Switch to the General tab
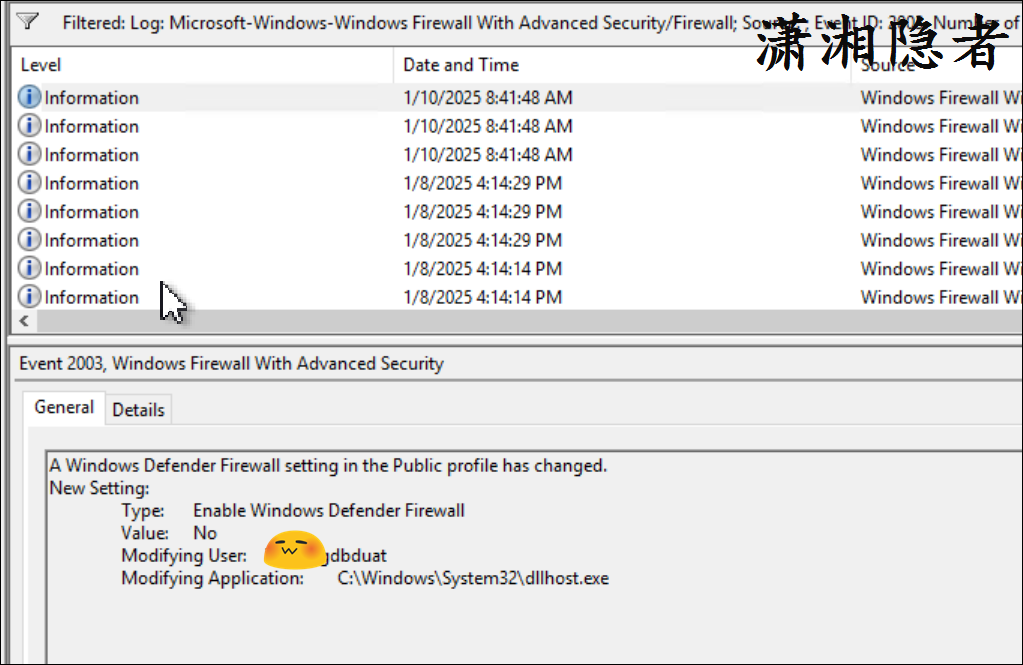The width and height of the screenshot is (1023, 665). tap(64, 408)
